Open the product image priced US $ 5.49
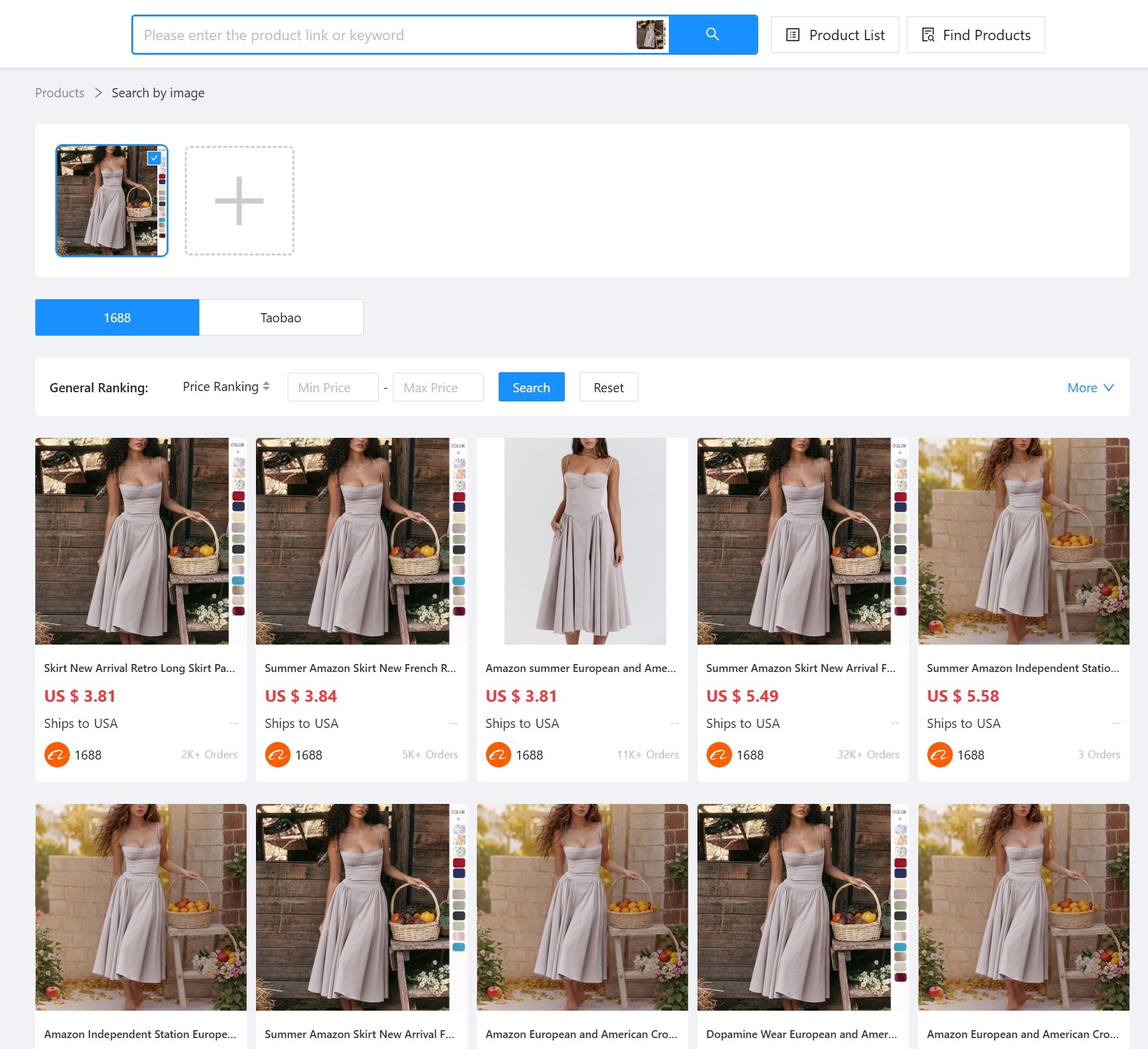The image size is (1148, 1049). pyautogui.click(x=803, y=541)
